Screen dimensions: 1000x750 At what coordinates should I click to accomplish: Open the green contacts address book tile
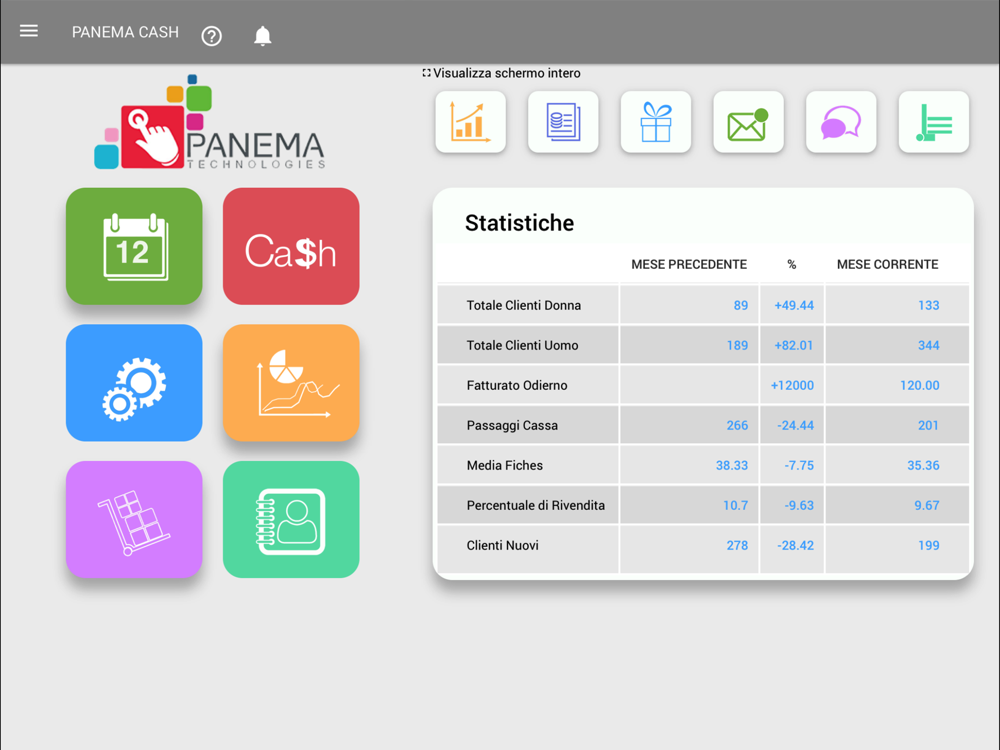coord(291,519)
